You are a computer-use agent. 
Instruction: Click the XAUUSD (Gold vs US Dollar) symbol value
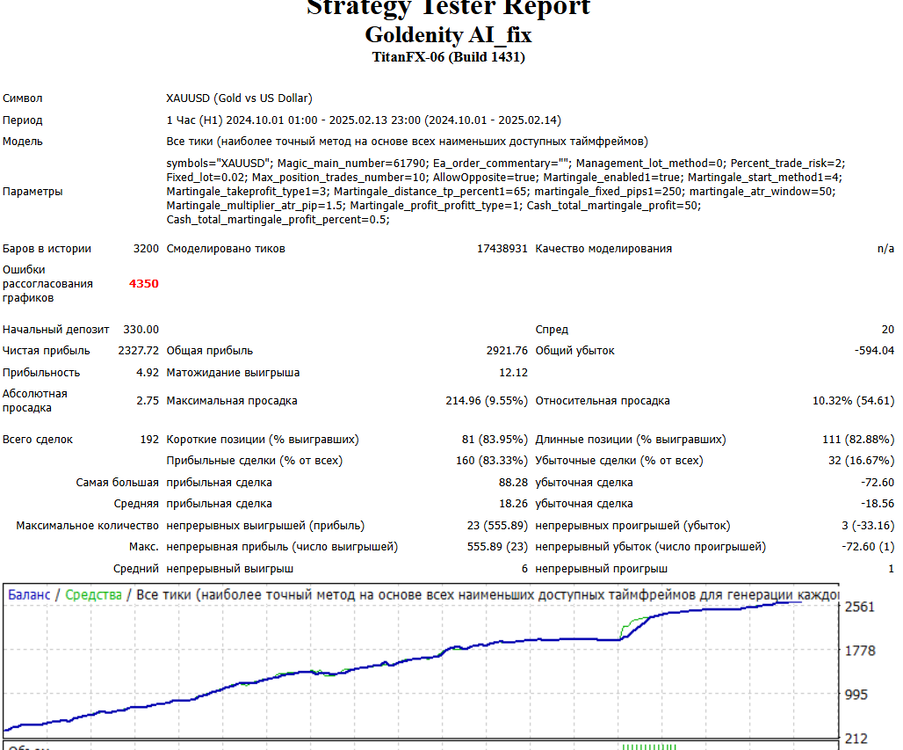click(x=239, y=98)
